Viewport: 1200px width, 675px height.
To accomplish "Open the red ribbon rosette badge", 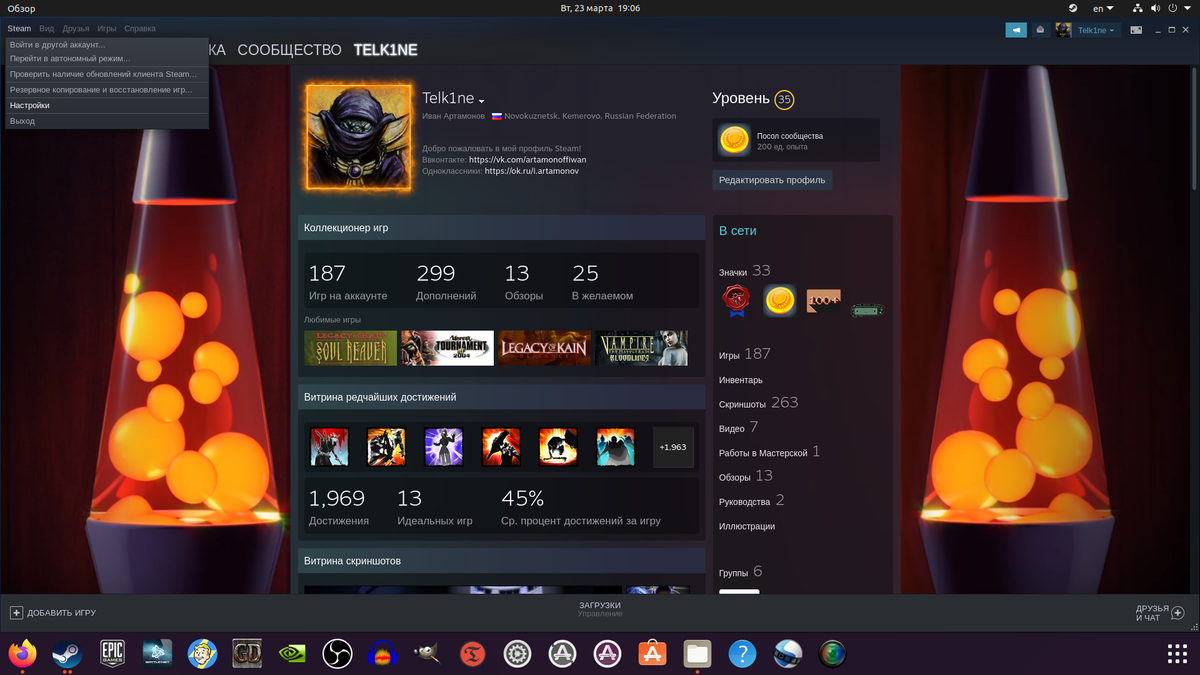I will coord(737,300).
